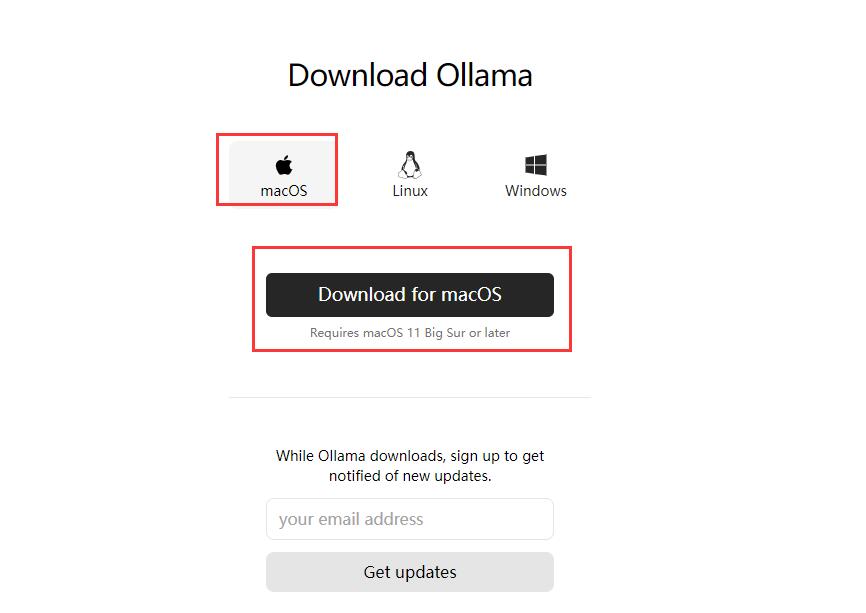Click the notified of new updates line
Image resolution: width=866 pixels, height=613 pixels.
coord(410,476)
